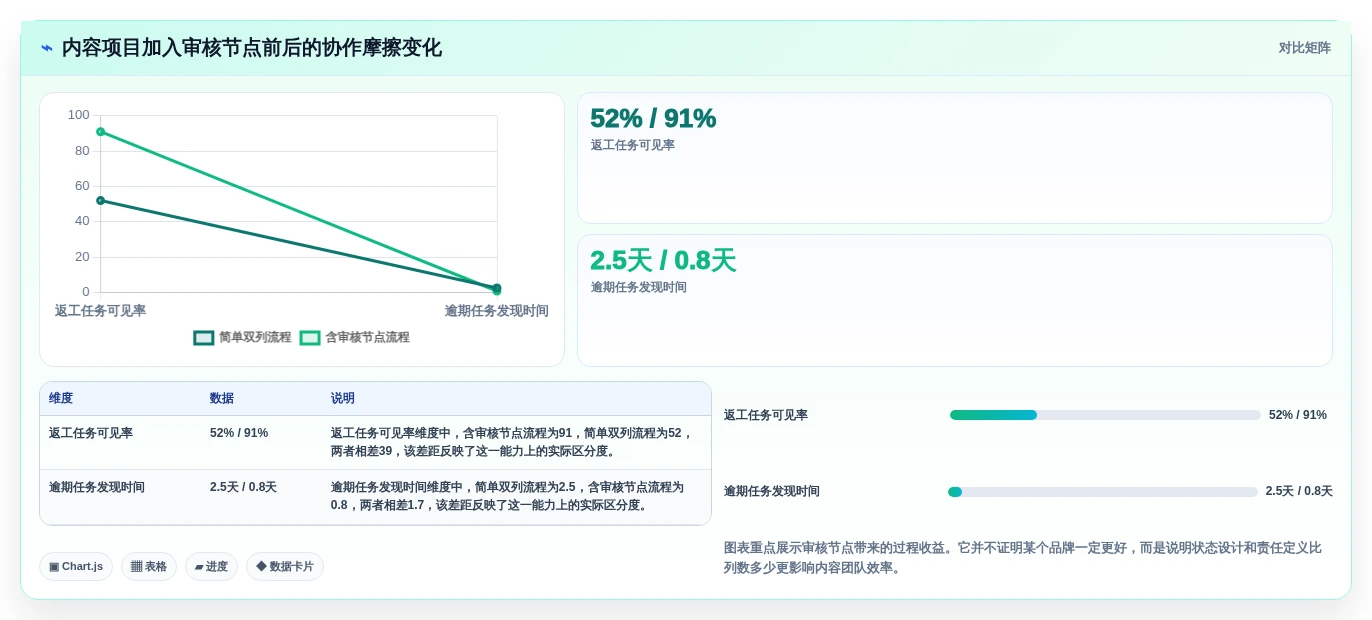Select the 逾期任务发现时间 table row cell
The height and width of the screenshot is (620, 1372).
point(97,487)
